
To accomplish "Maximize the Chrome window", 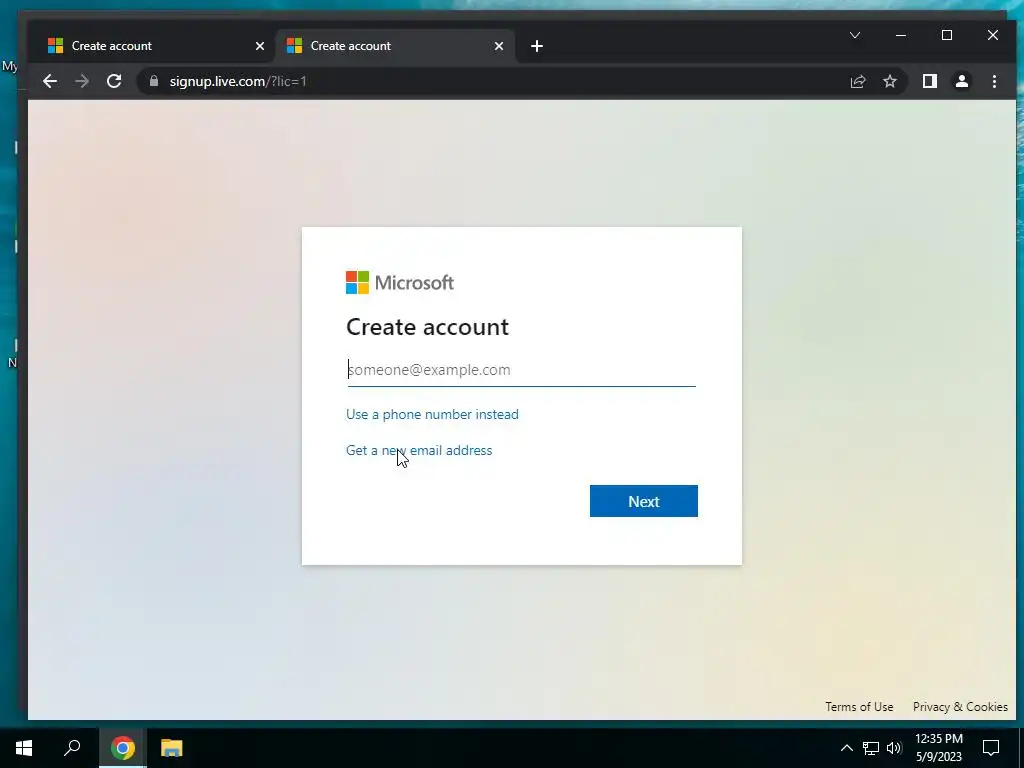I will (946, 35).
